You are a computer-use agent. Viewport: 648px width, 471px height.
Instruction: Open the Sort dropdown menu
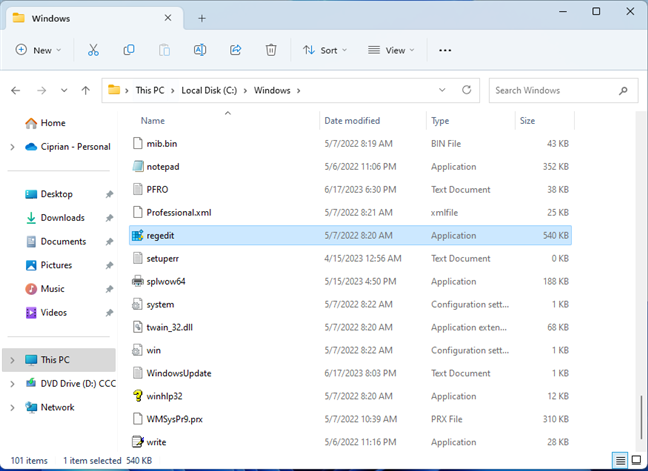pos(325,50)
